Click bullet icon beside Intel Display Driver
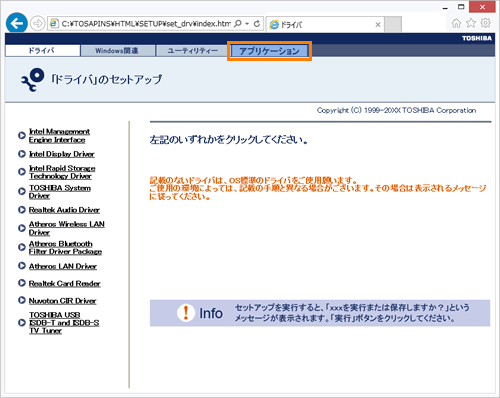This screenshot has width=500, height=398. coord(22,154)
